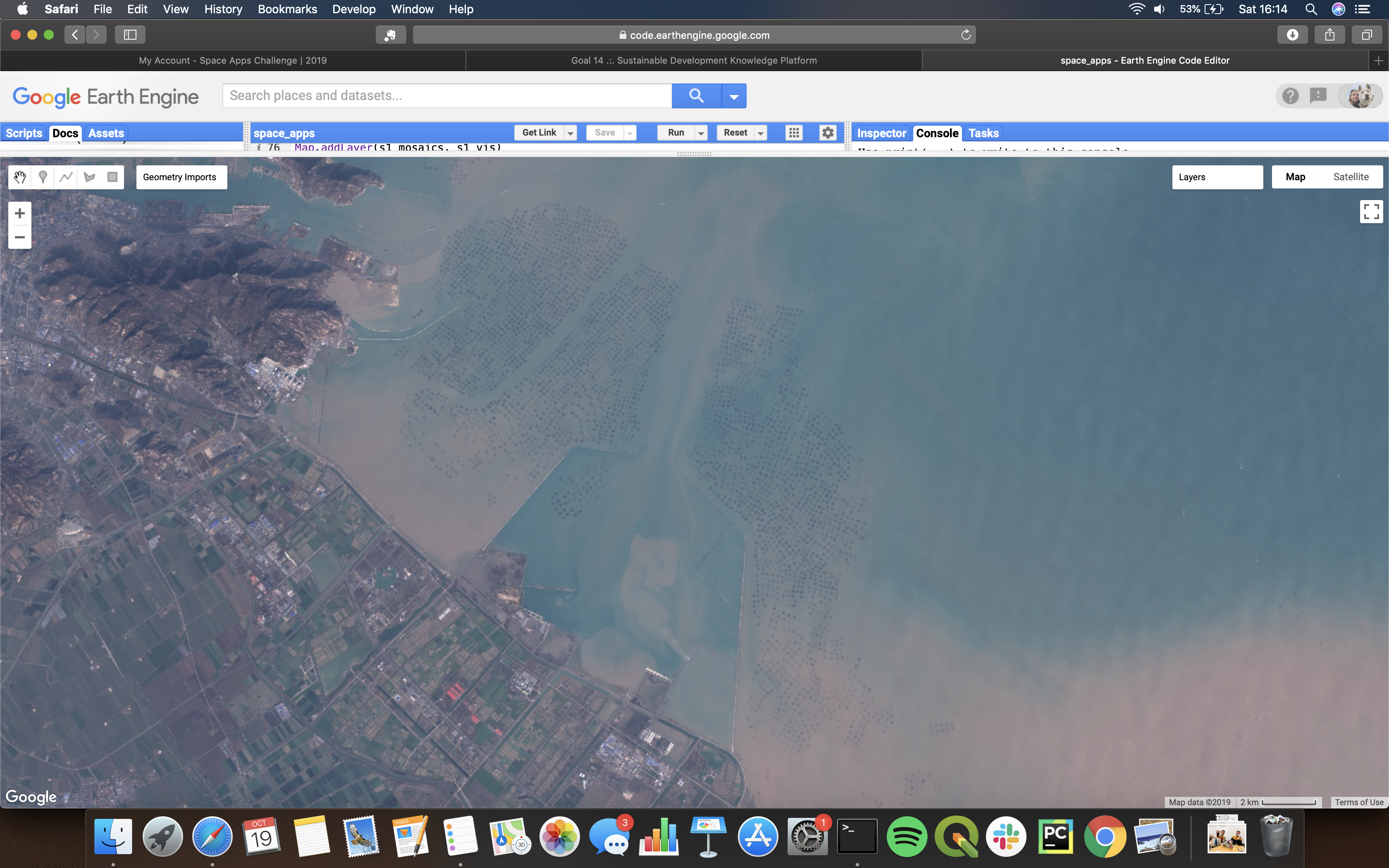This screenshot has height=868, width=1389.
Task: Toggle the Safari sidebar
Action: click(x=130, y=35)
